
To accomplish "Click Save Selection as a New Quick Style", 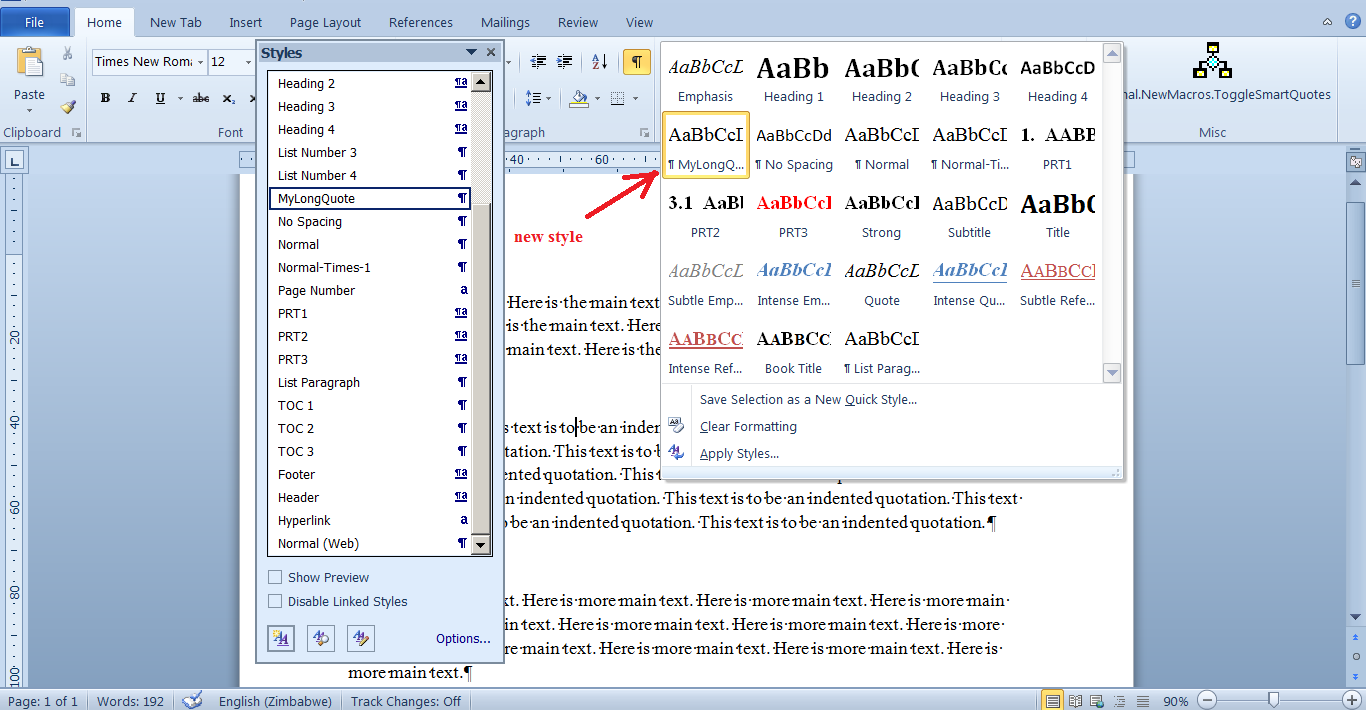I will tap(808, 399).
